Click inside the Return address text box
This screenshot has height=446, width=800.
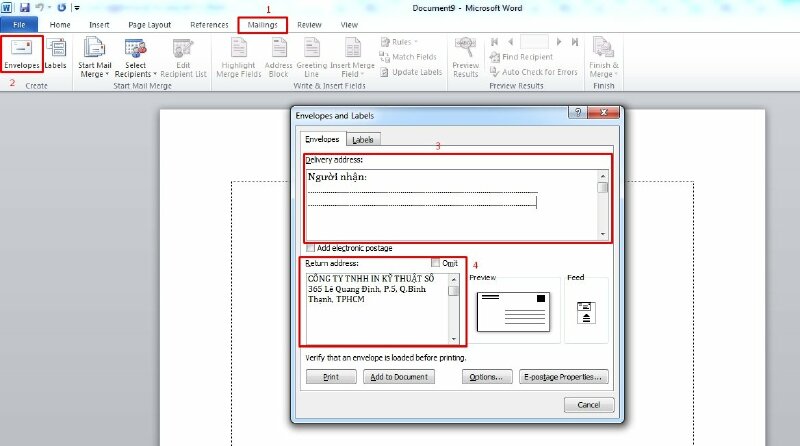click(375, 310)
